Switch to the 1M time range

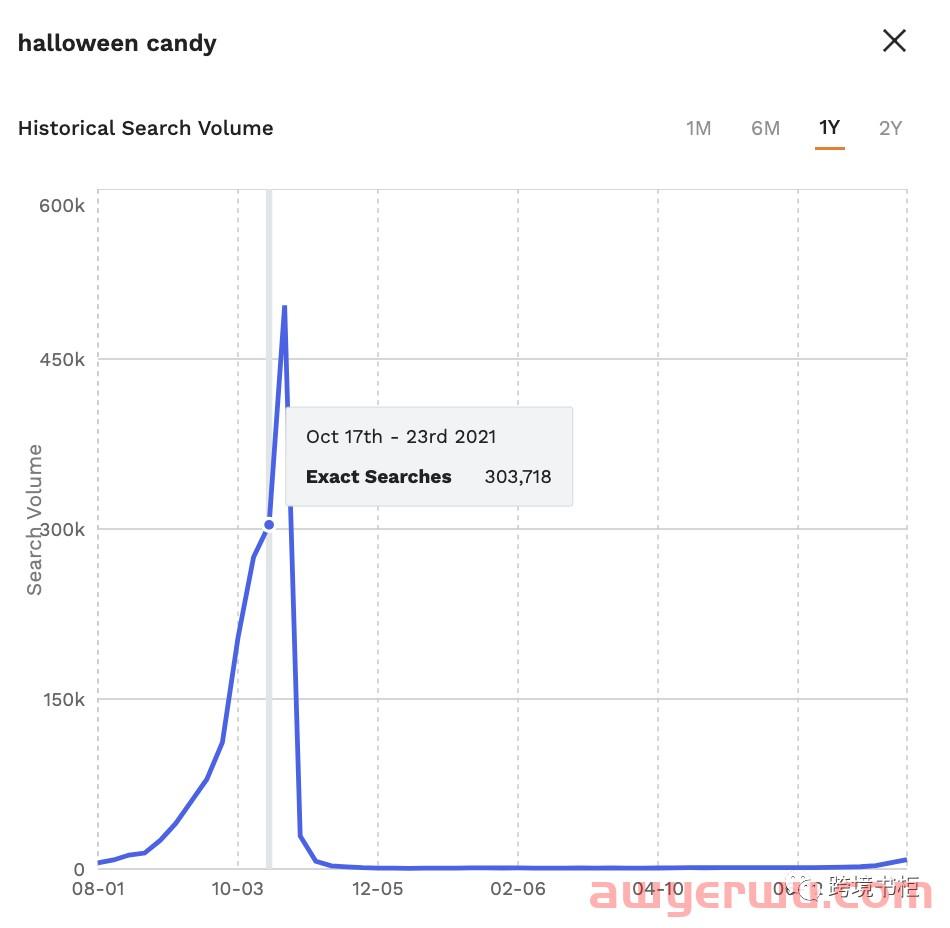(698, 128)
